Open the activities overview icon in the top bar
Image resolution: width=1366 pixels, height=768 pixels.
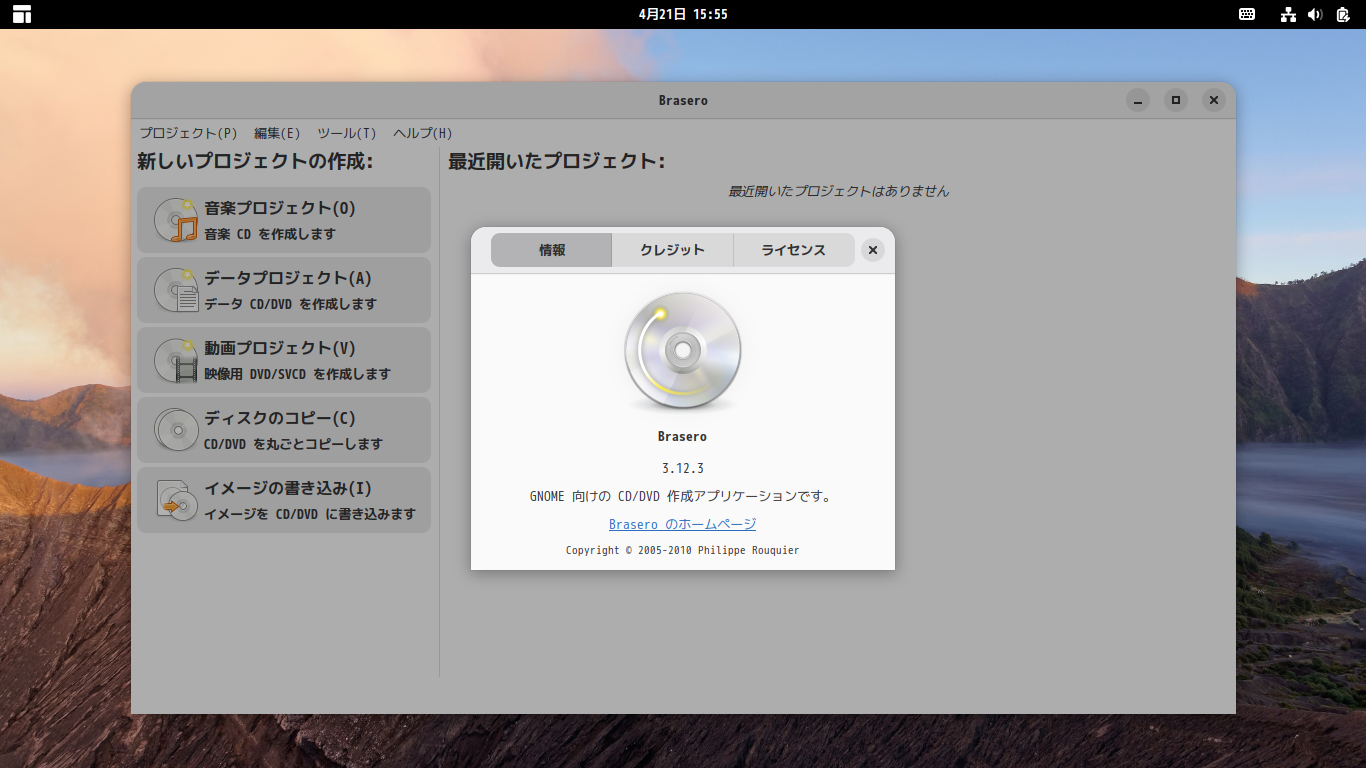(22, 14)
